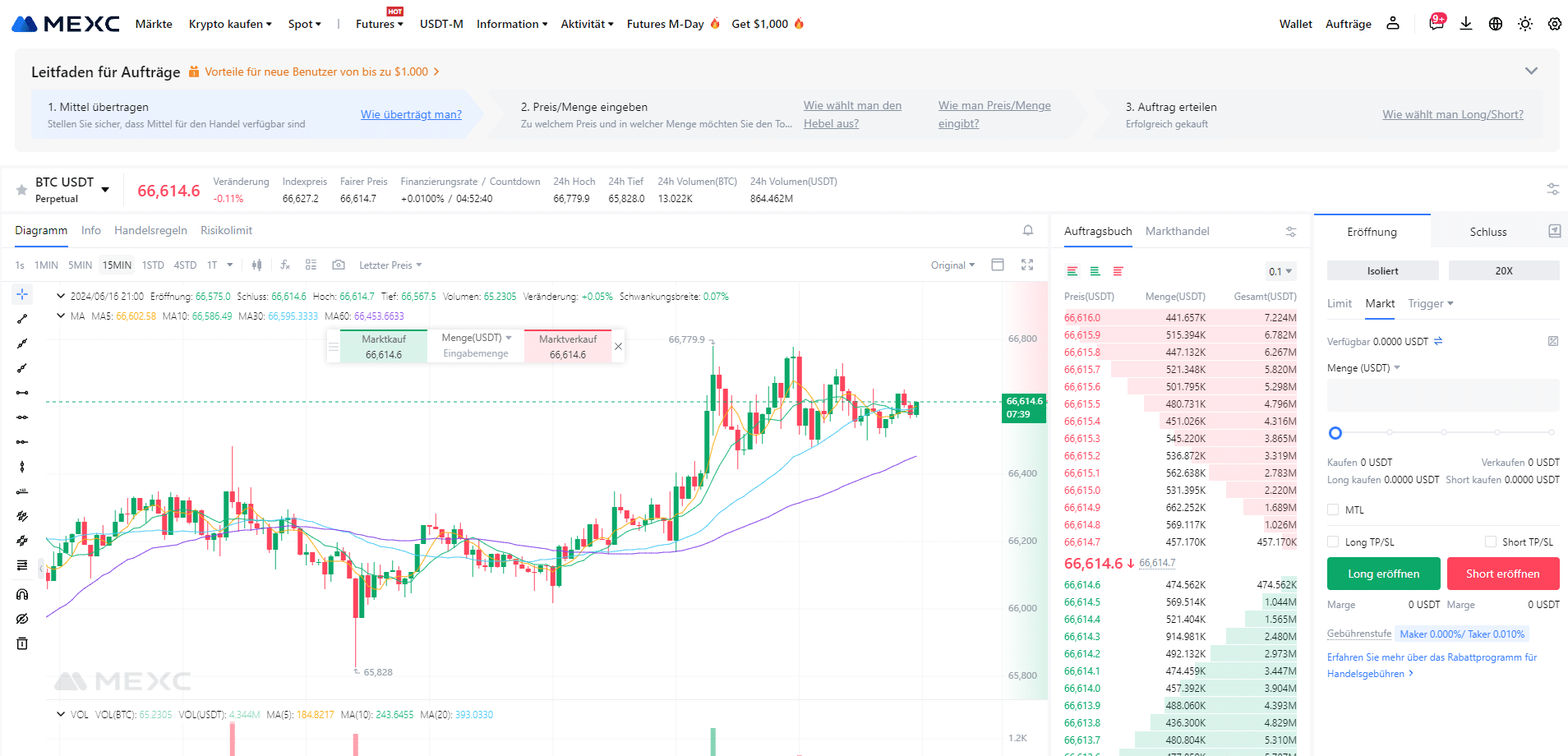Viewport: 1568px width, 756px height.
Task: Open ticker bar preferences sliders icon
Action: point(1553,189)
